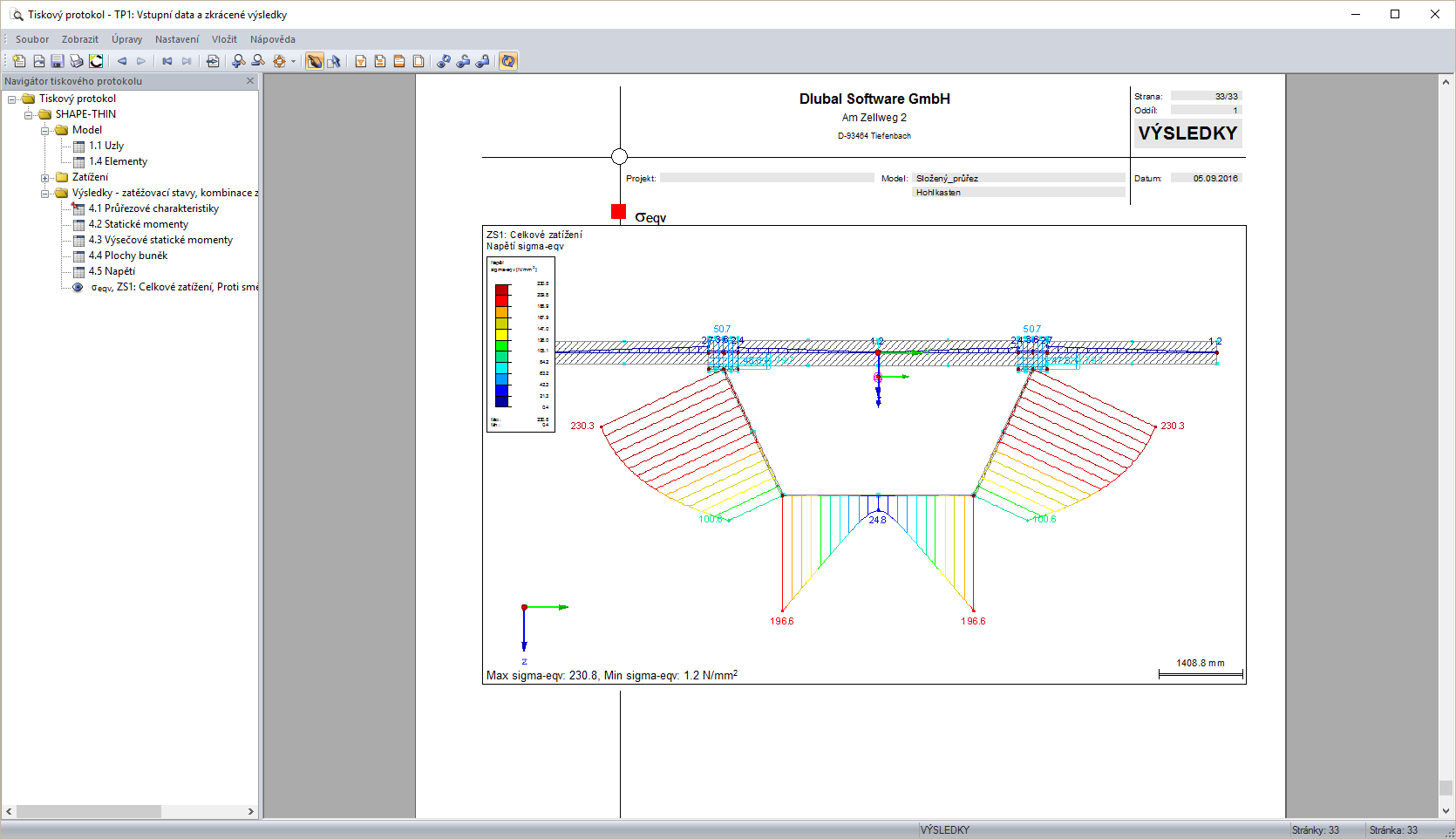This screenshot has width=1456, height=839.
Task: Click the third blue link-chain toolbar icon
Action: (x=483, y=61)
